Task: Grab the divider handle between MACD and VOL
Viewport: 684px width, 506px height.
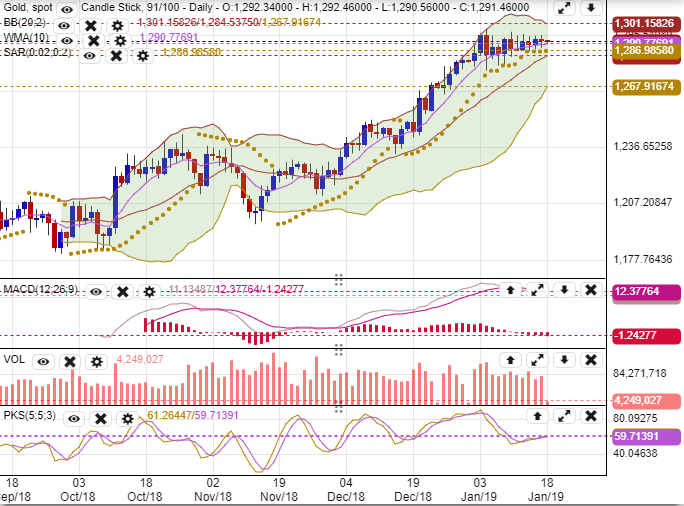Action: 339,349
